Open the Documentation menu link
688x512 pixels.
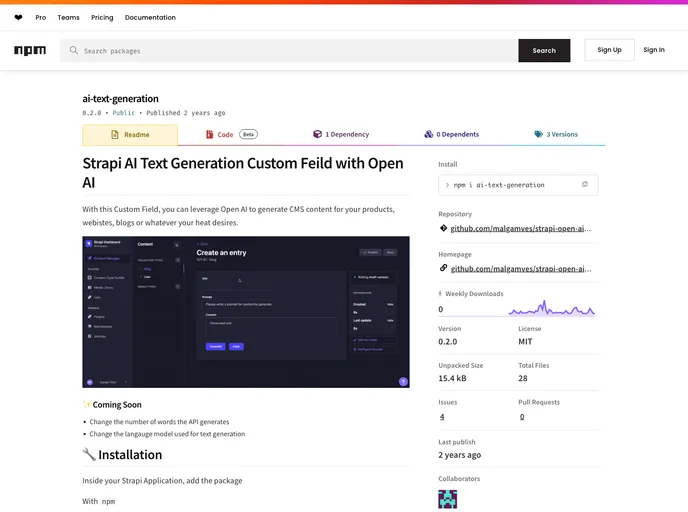(x=150, y=18)
